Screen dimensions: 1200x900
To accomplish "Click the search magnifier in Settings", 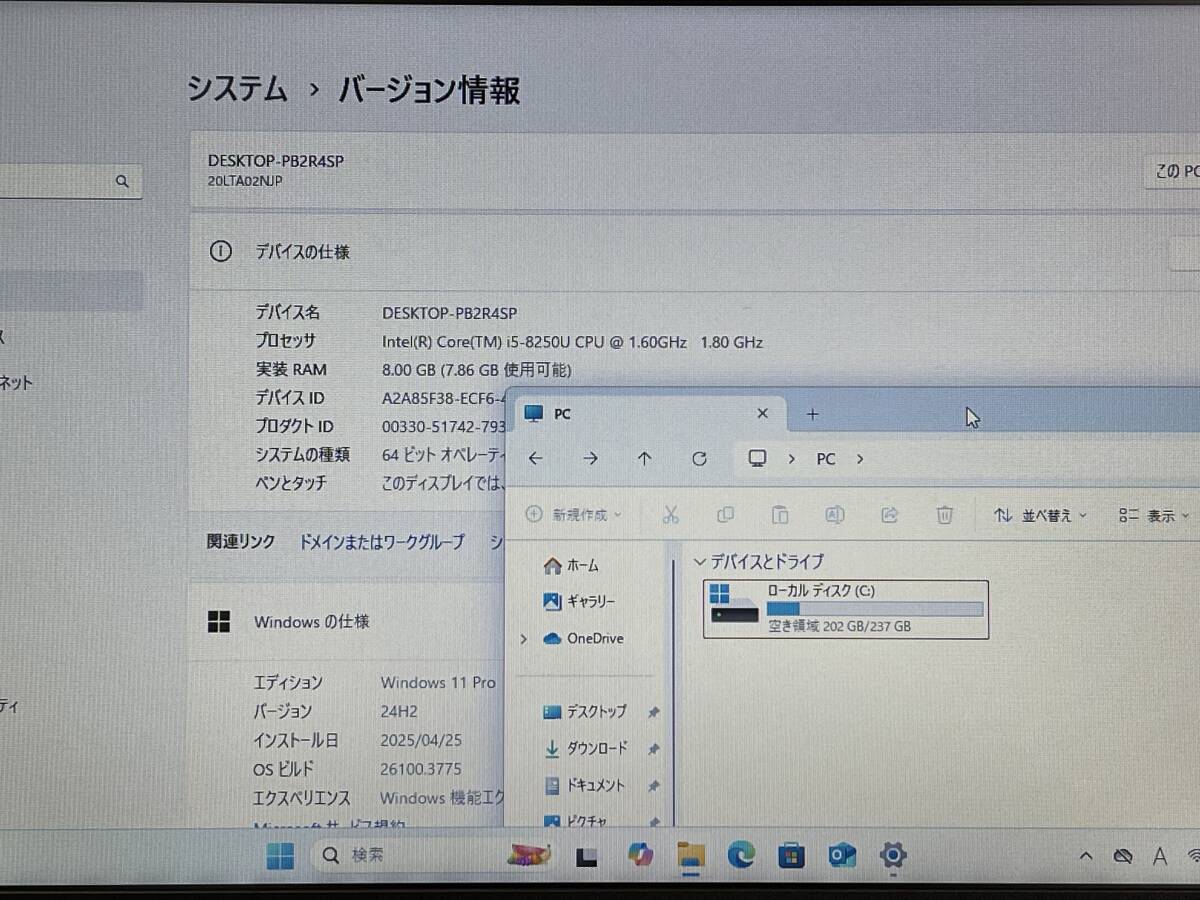I will click(122, 182).
